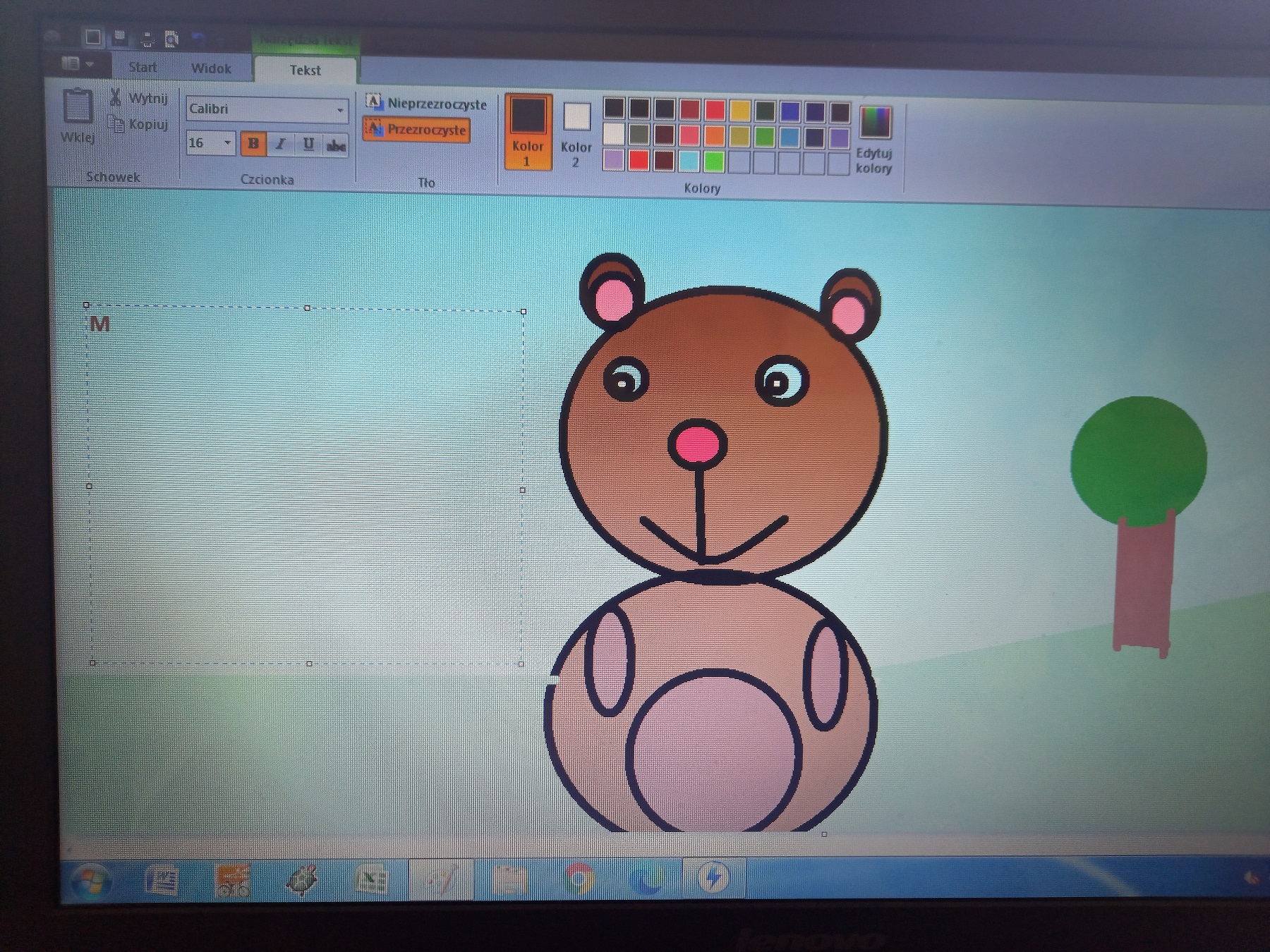Pick the yellow swatch in the top palette row
This screenshot has width=1270, height=952.
pyautogui.click(x=739, y=110)
